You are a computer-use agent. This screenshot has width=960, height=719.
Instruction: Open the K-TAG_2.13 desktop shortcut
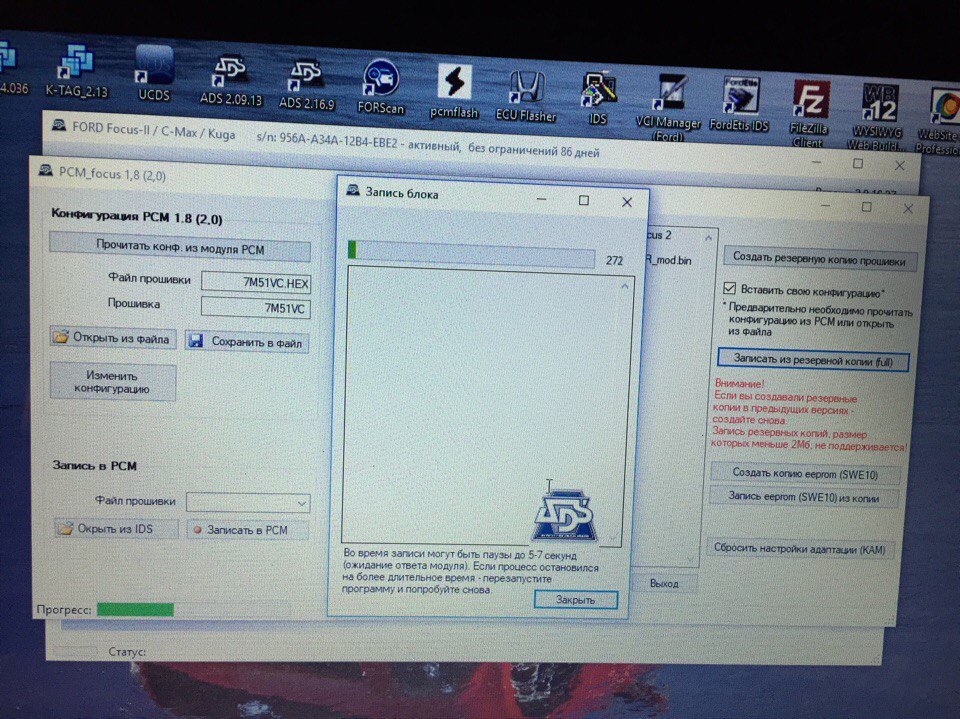pyautogui.click(x=77, y=71)
